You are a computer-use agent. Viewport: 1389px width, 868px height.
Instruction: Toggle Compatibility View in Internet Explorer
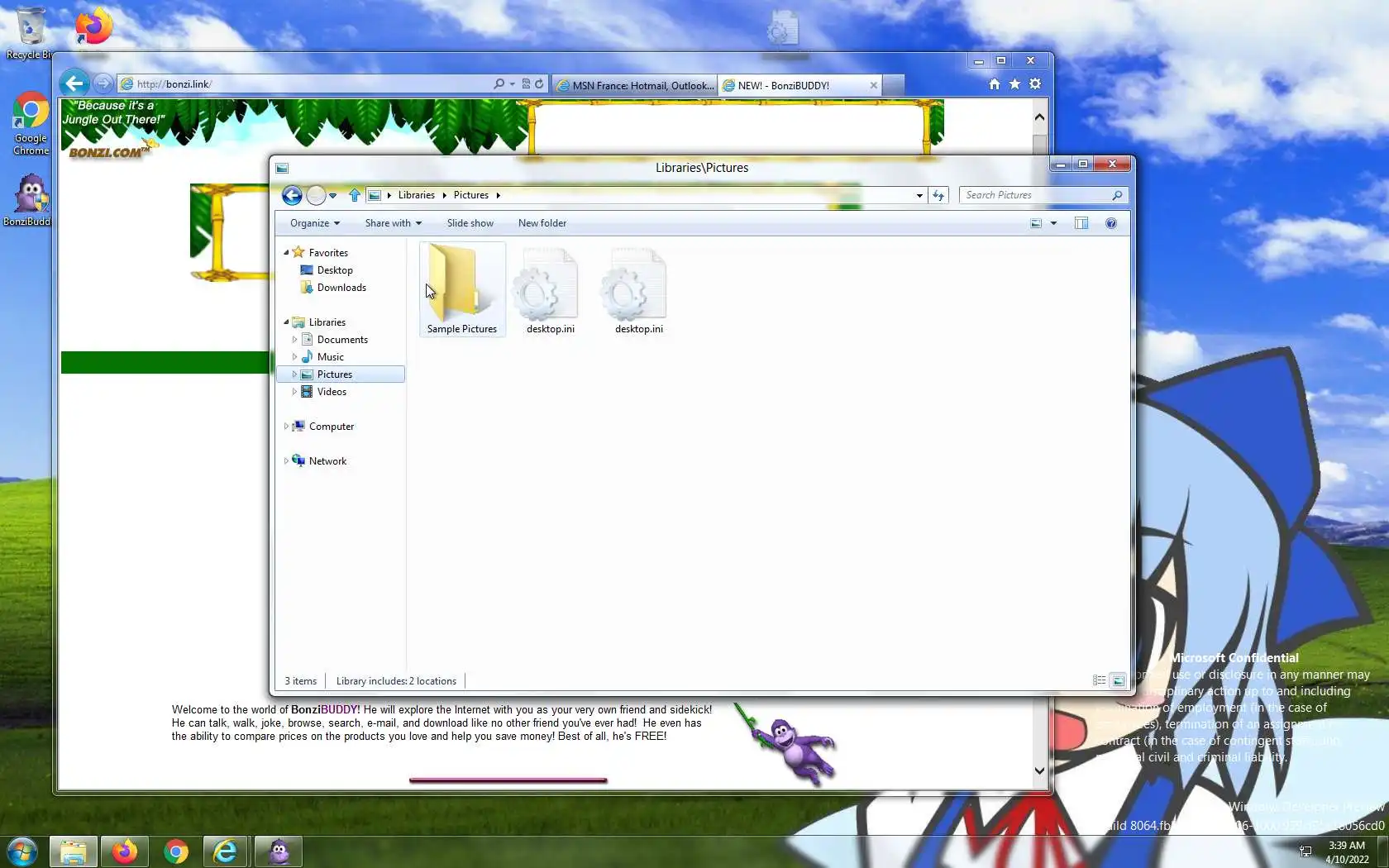(x=526, y=84)
